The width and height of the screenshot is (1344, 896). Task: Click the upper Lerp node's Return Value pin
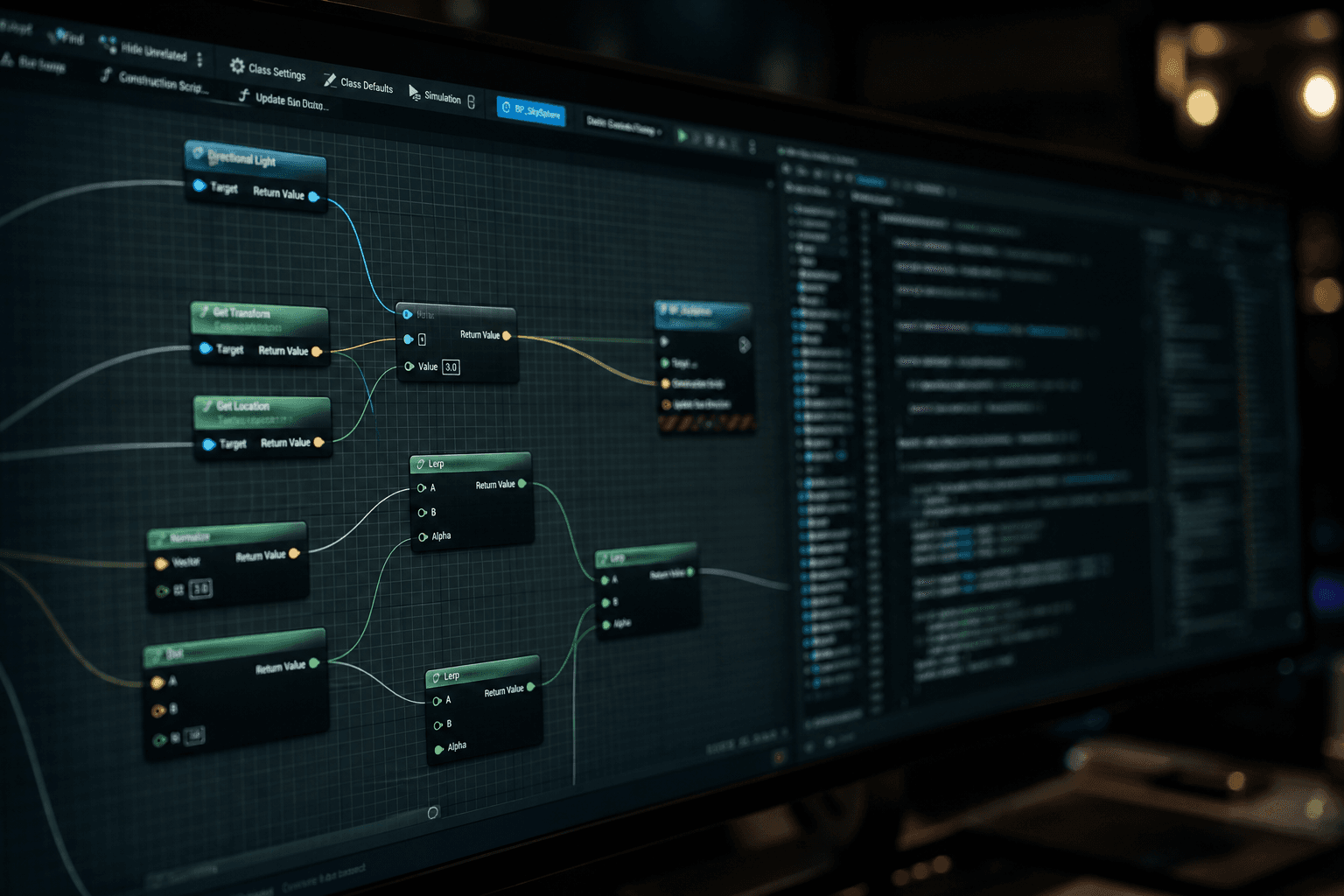(x=522, y=484)
